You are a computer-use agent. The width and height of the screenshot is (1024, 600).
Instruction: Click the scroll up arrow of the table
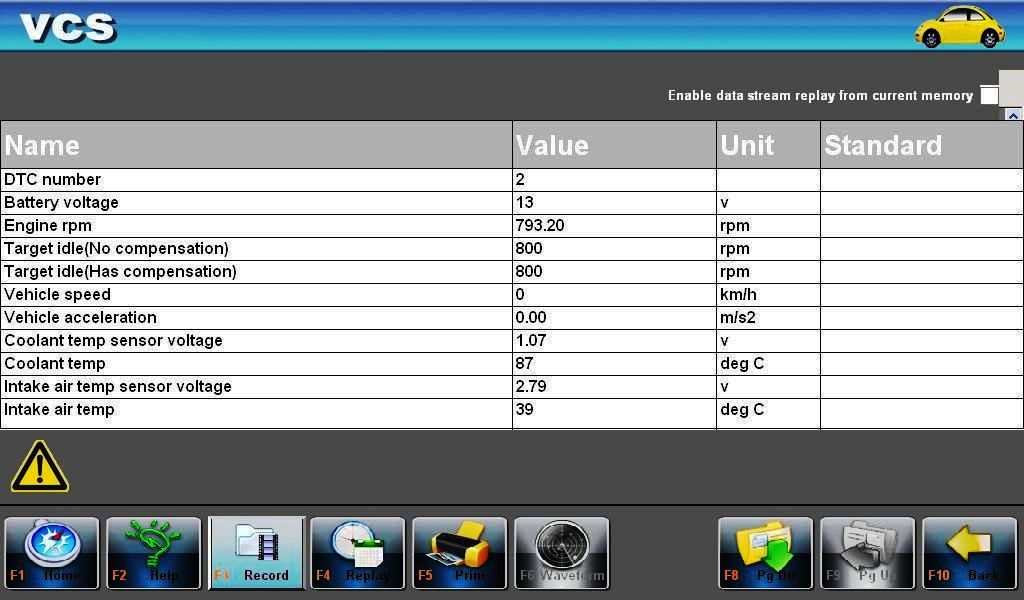[x=1013, y=115]
